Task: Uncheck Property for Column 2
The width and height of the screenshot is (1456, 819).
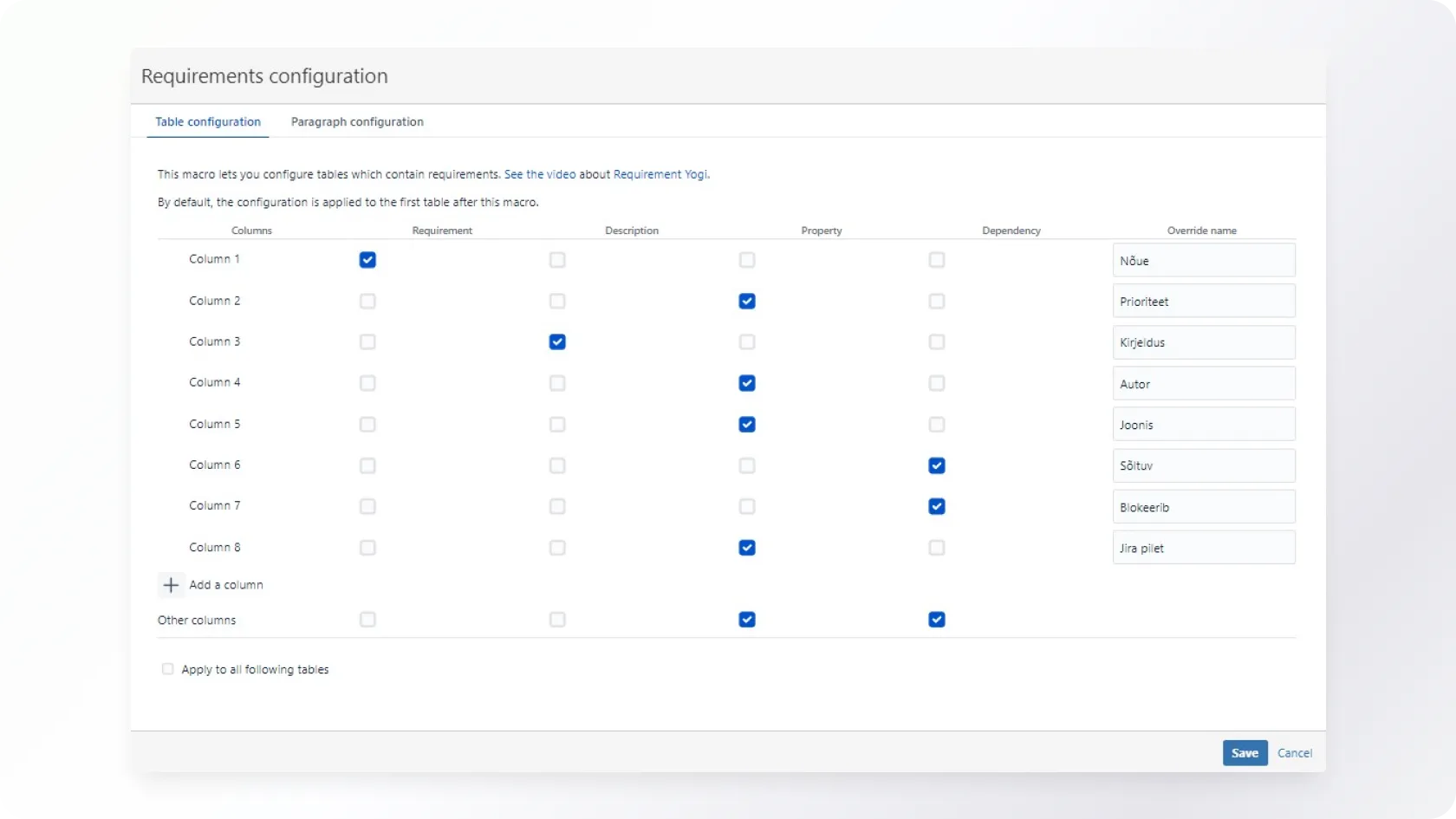Action: coord(747,302)
